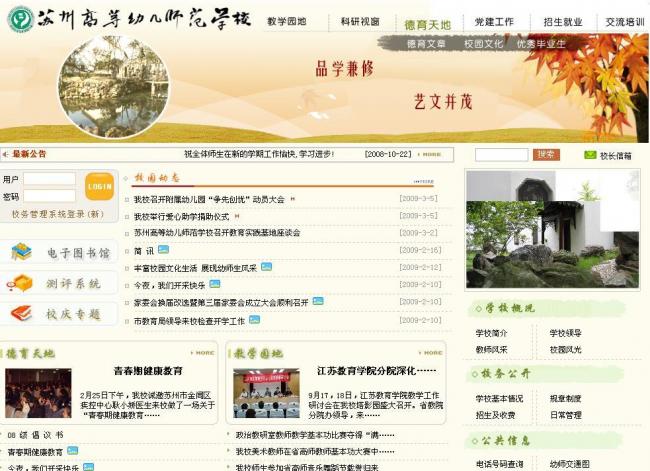Image resolution: width=650 pixels, height=471 pixels.
Task: Select the 德育天地 navigation tab
Action: (x=428, y=24)
